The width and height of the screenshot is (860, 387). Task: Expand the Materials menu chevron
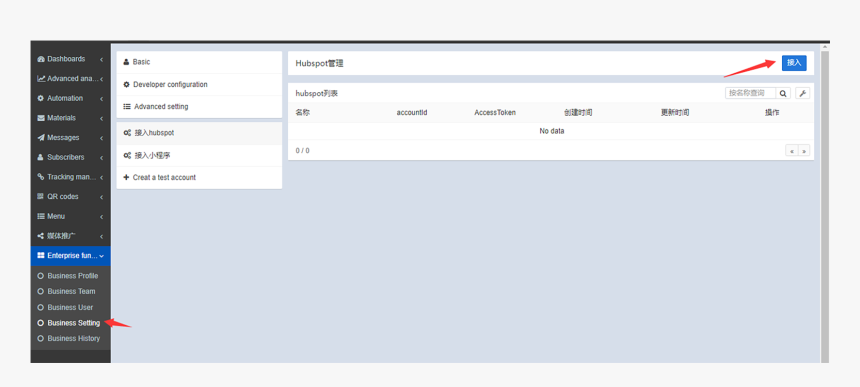101,118
